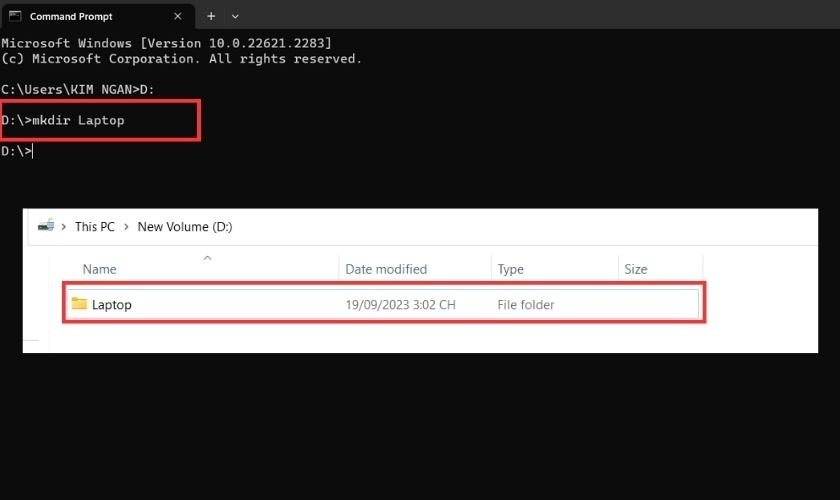
Task: Click the File folder type cell for Laptop
Action: pyautogui.click(x=525, y=305)
